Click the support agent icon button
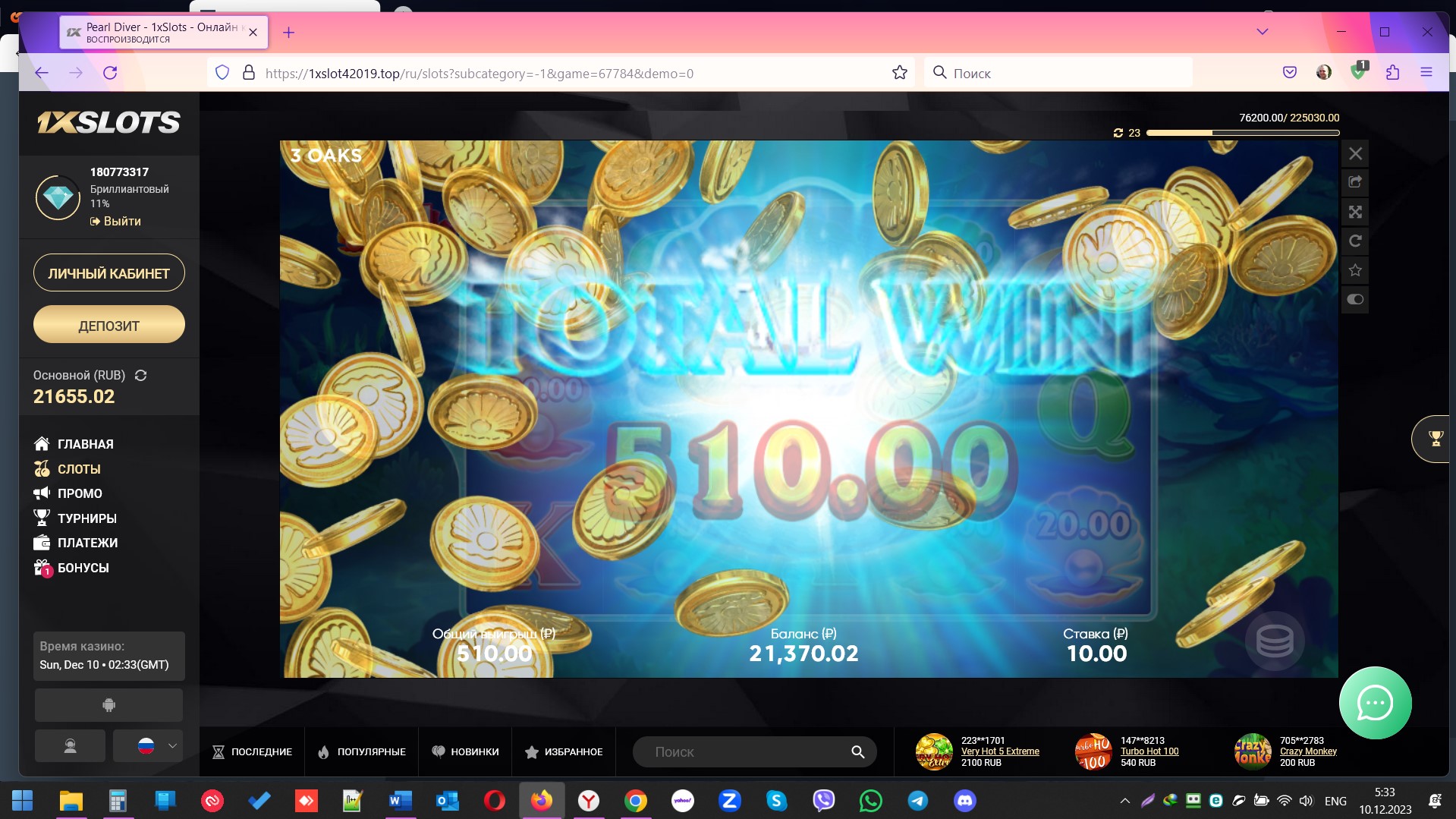Image resolution: width=1456 pixels, height=819 pixels. pyautogui.click(x=70, y=746)
